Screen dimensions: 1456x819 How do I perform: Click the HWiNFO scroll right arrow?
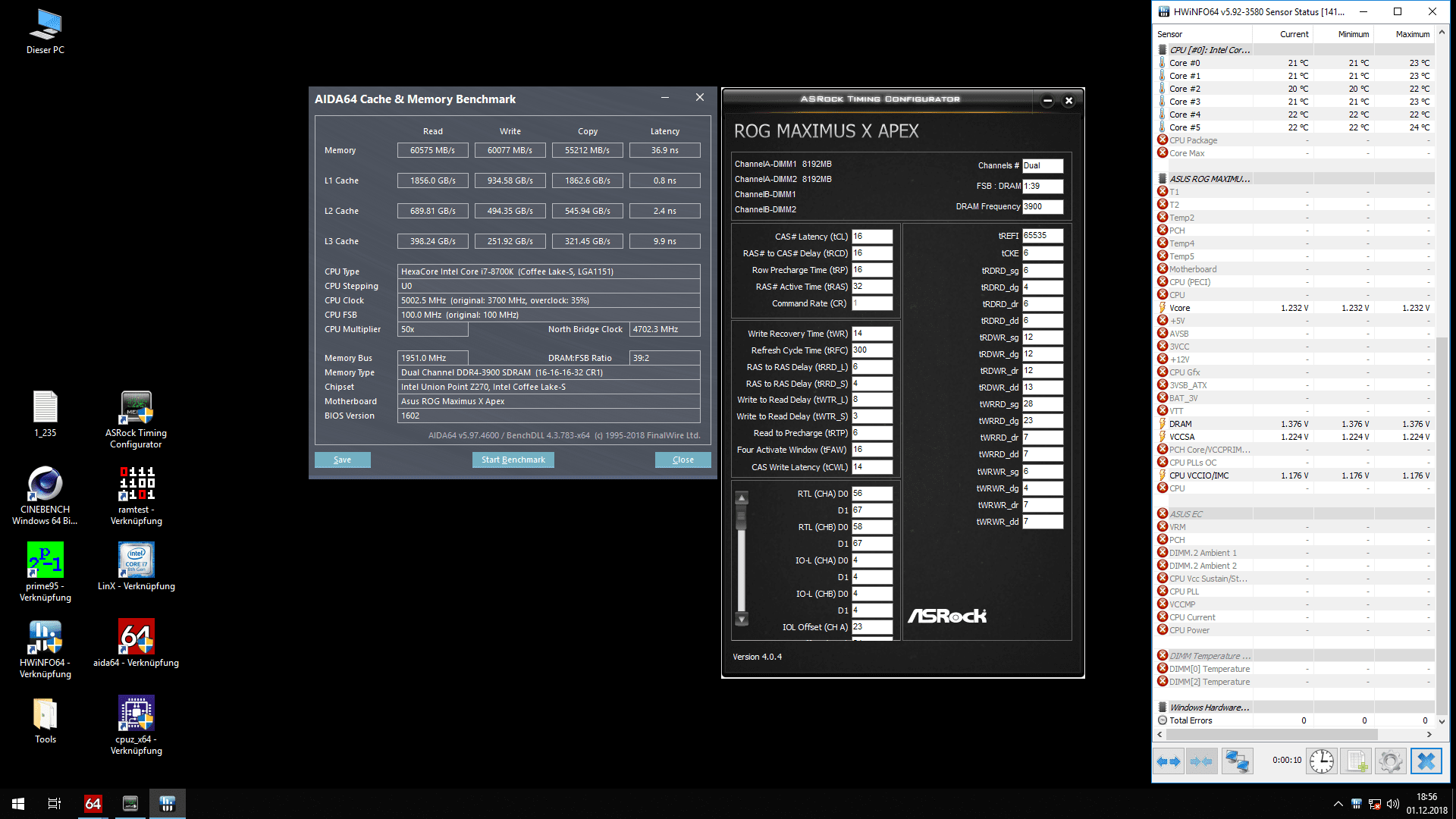pos(1429,734)
